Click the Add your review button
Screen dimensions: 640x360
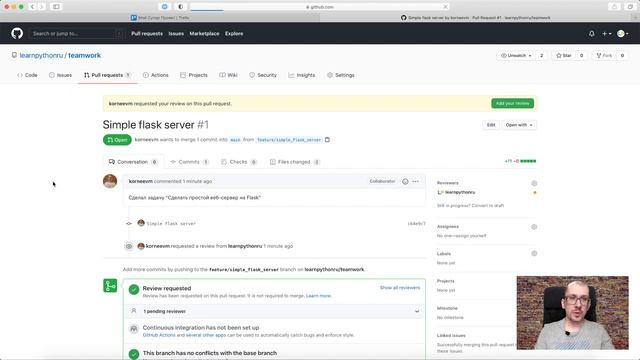coord(512,104)
